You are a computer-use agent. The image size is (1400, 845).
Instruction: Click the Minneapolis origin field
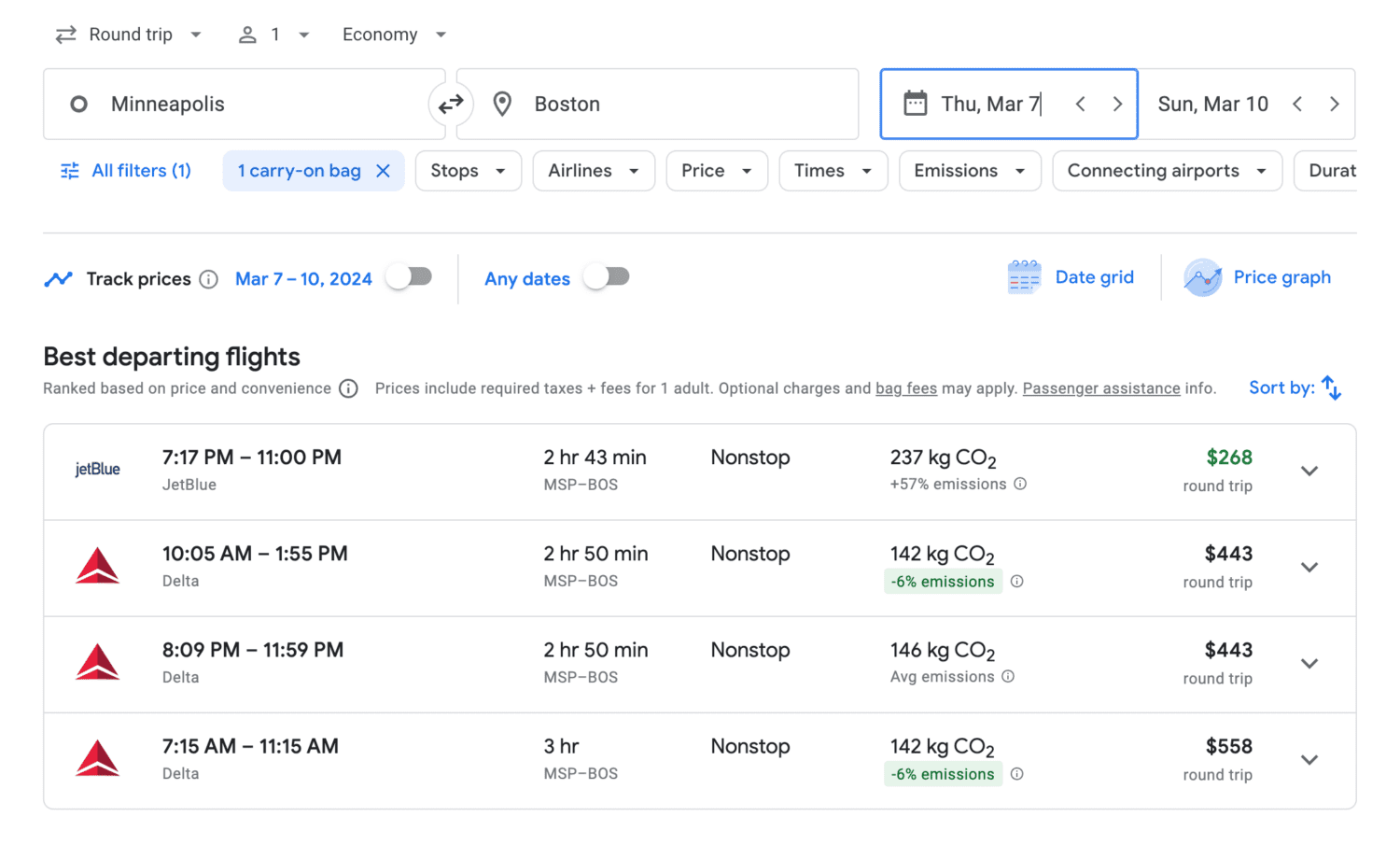[x=245, y=105]
